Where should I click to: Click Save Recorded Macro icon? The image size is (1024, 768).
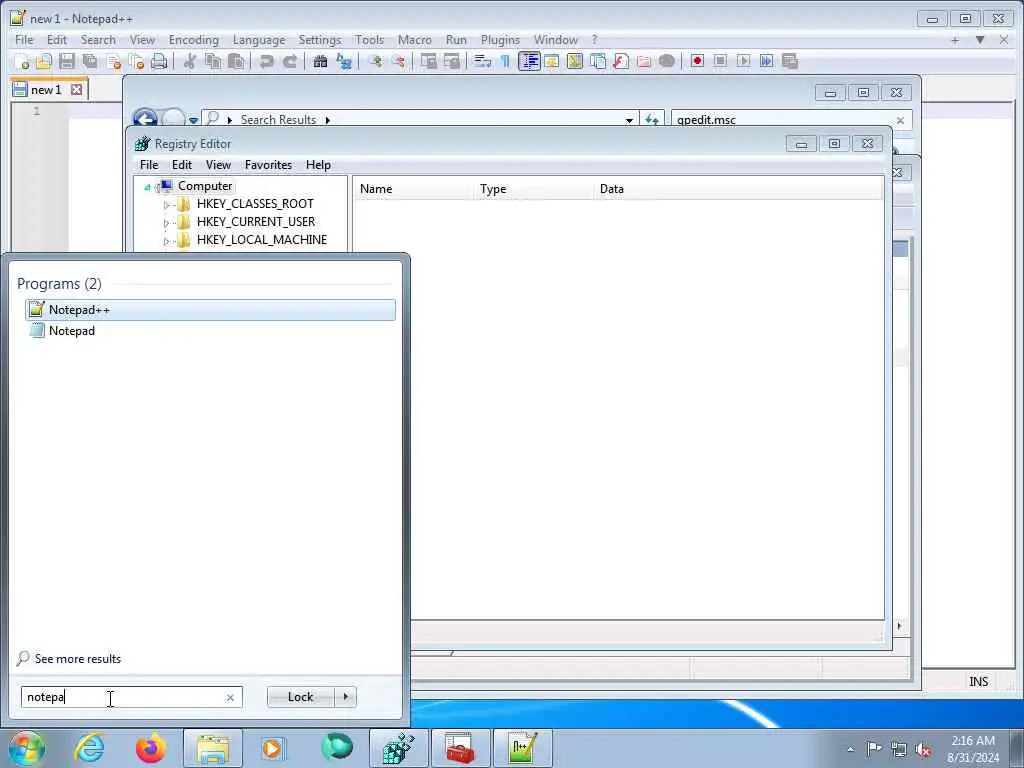pyautogui.click(x=790, y=61)
